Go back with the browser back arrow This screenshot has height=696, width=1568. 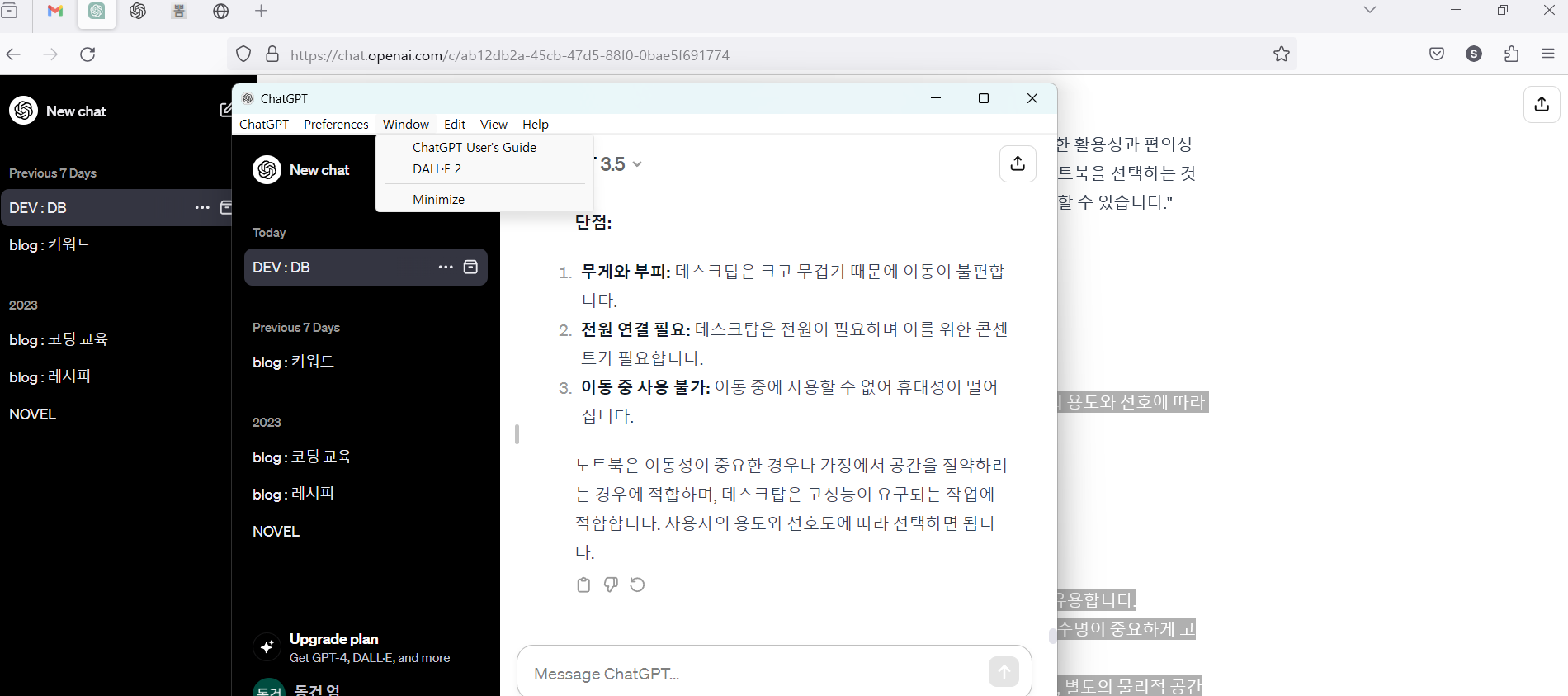click(13, 54)
